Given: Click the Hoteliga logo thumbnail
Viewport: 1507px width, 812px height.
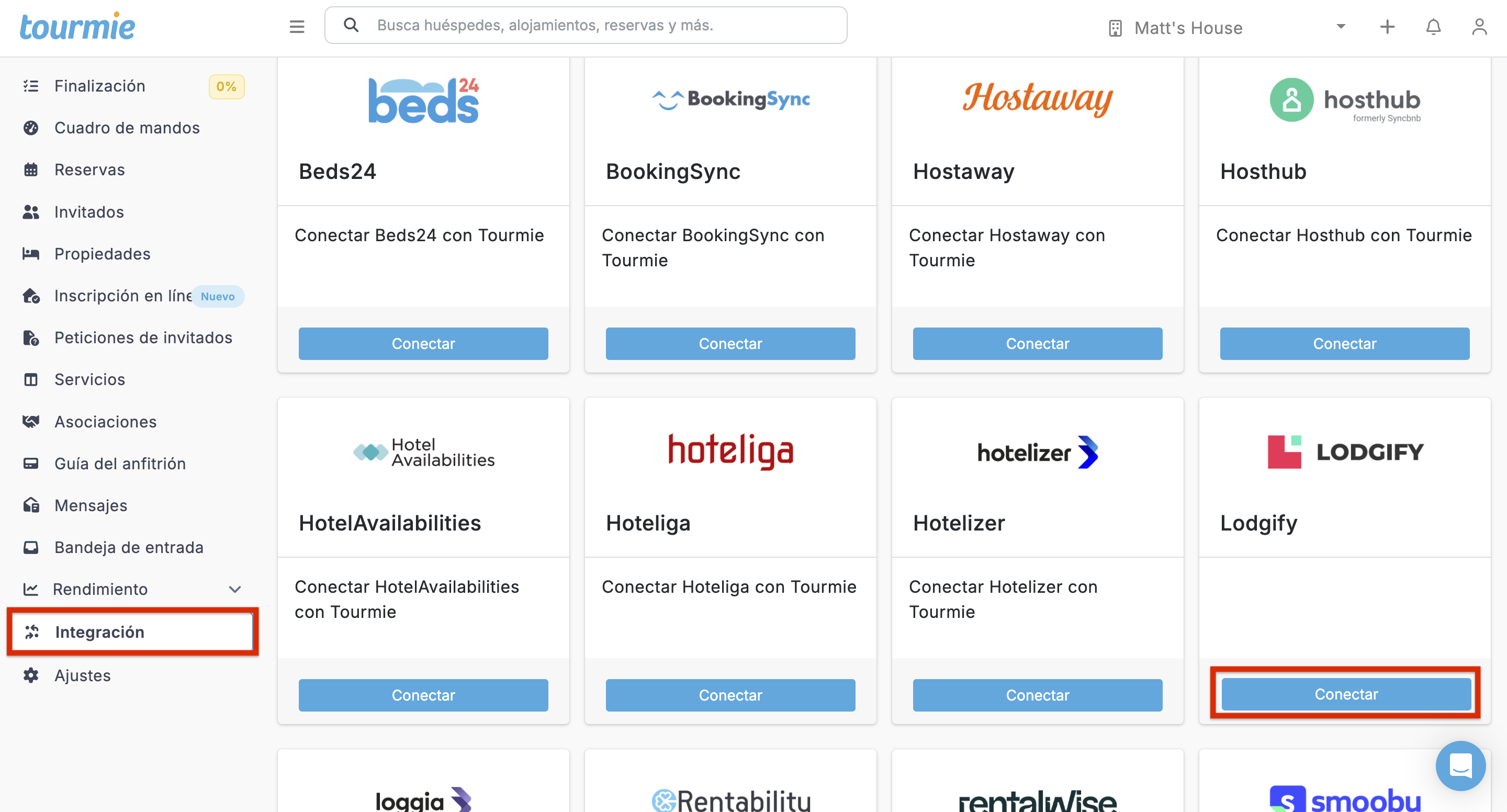Looking at the screenshot, I should pos(730,452).
